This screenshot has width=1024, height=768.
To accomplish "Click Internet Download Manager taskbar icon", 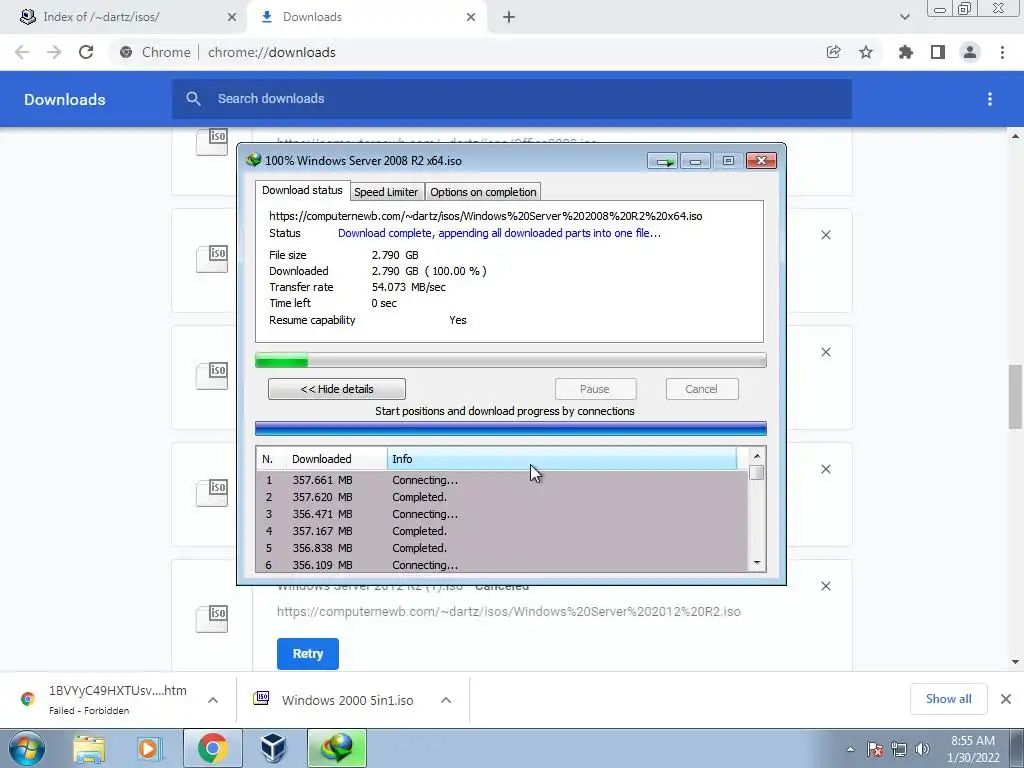I will (x=337, y=748).
